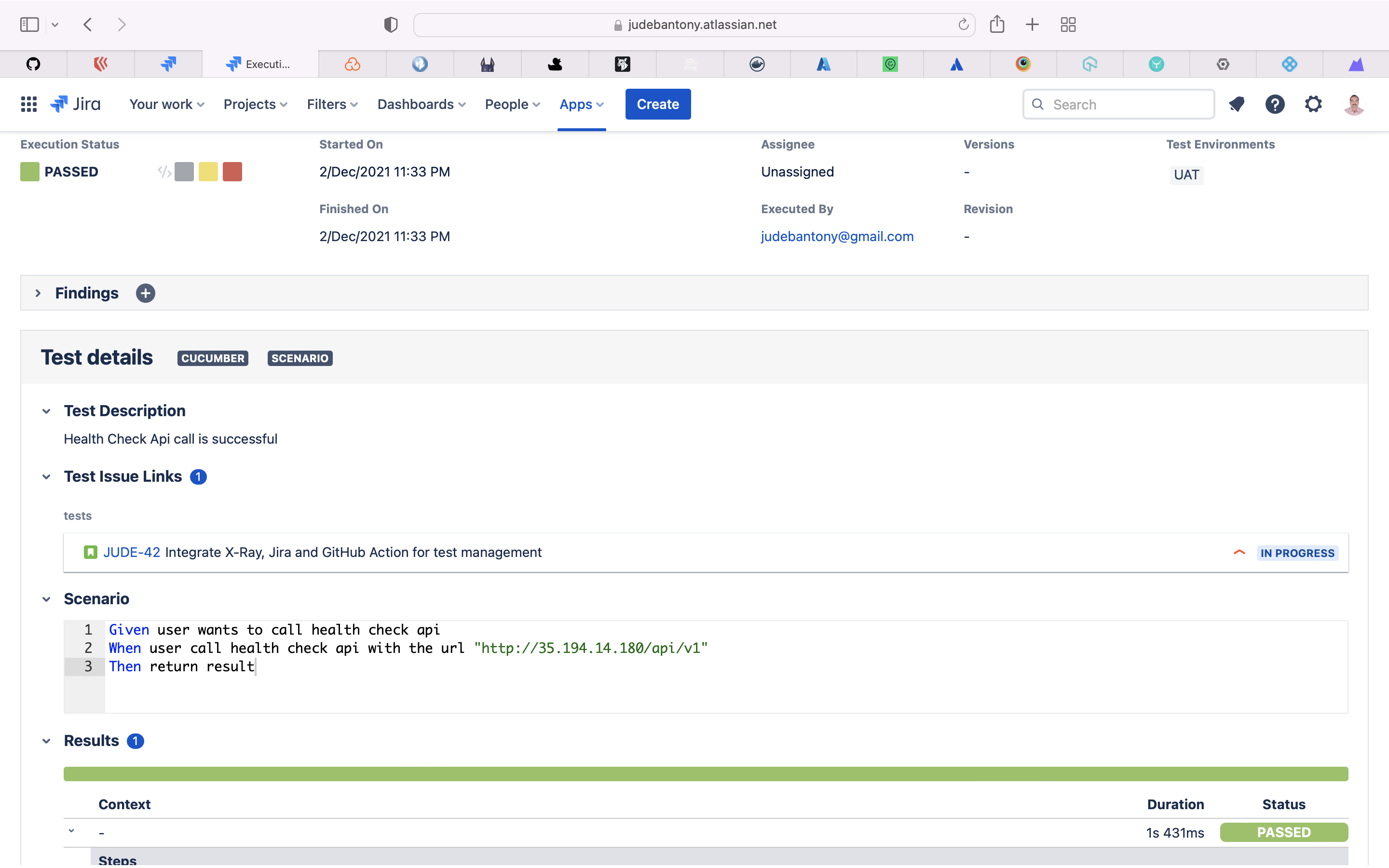
Task: Open the Jira app switcher grid icon
Action: 29,104
